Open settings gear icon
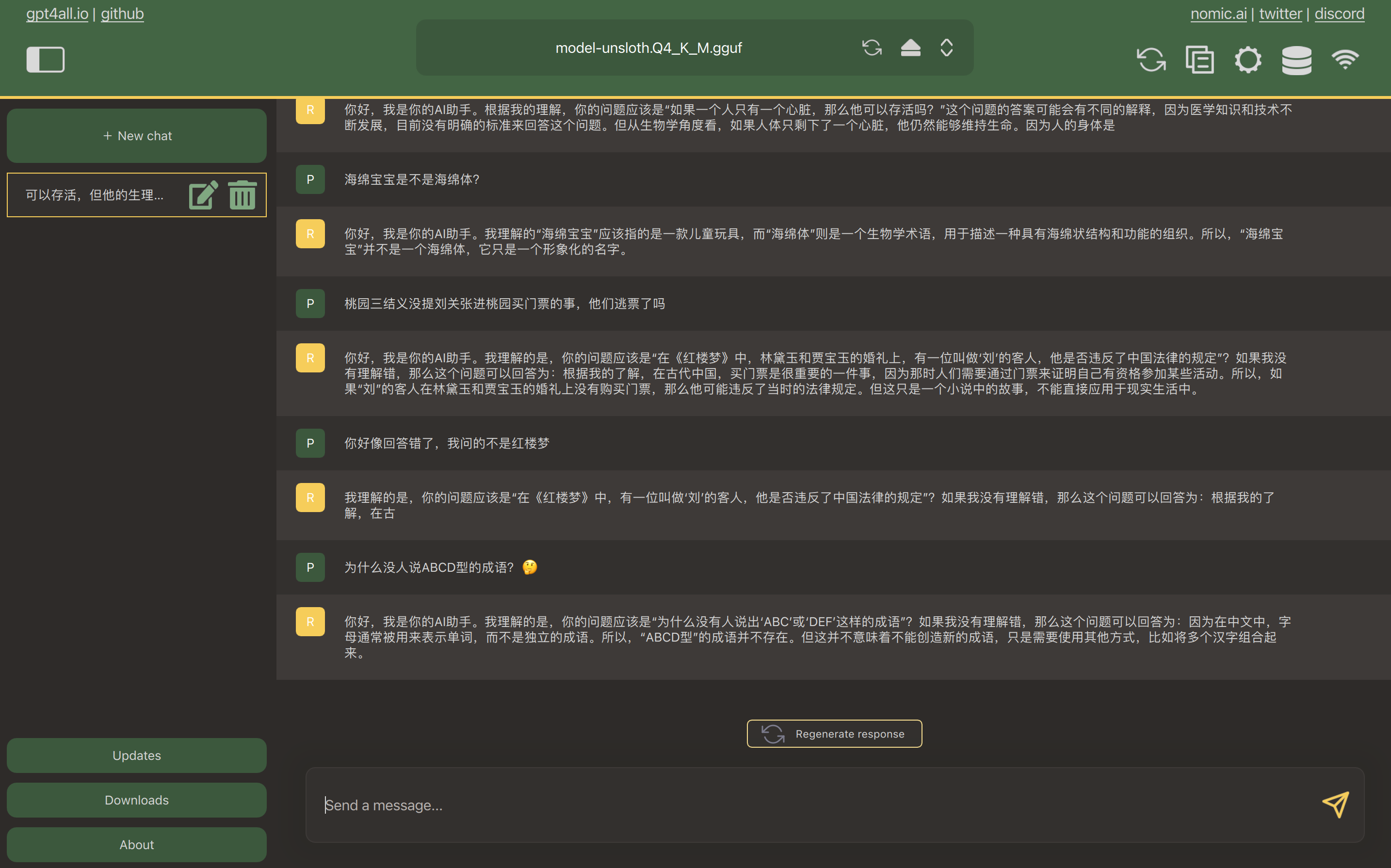This screenshot has height=868, width=1391. click(1248, 60)
